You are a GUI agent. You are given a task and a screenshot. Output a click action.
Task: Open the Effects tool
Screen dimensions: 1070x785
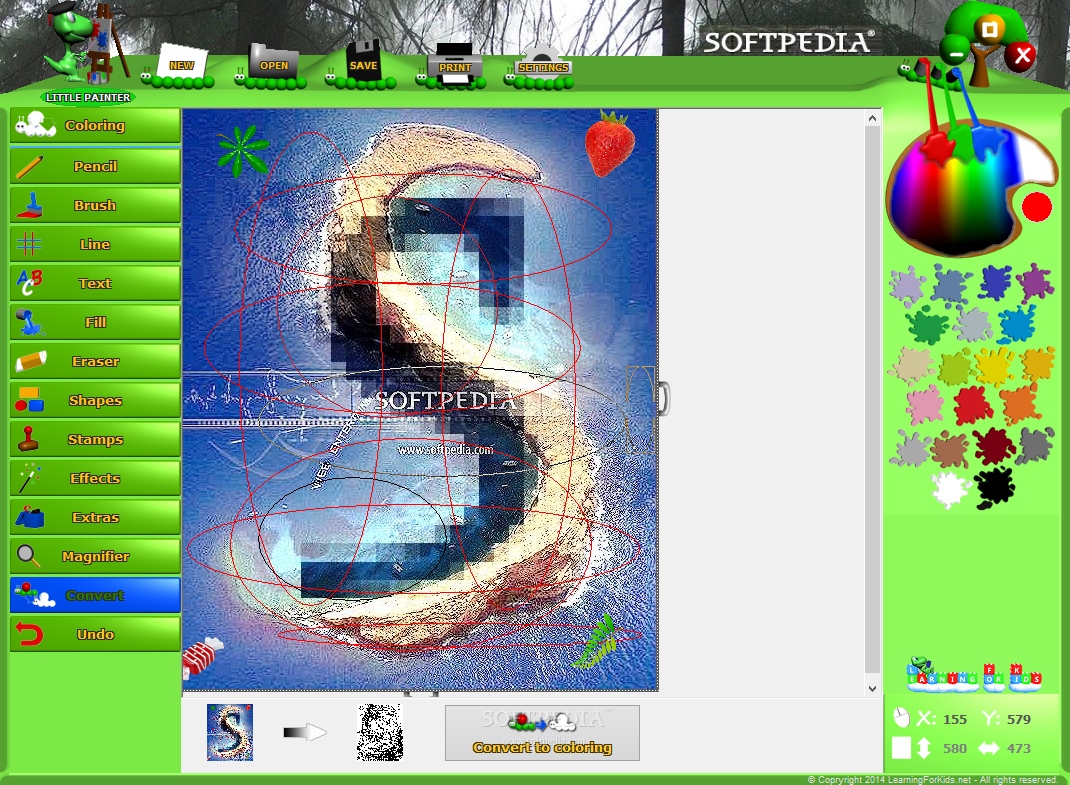tap(95, 479)
